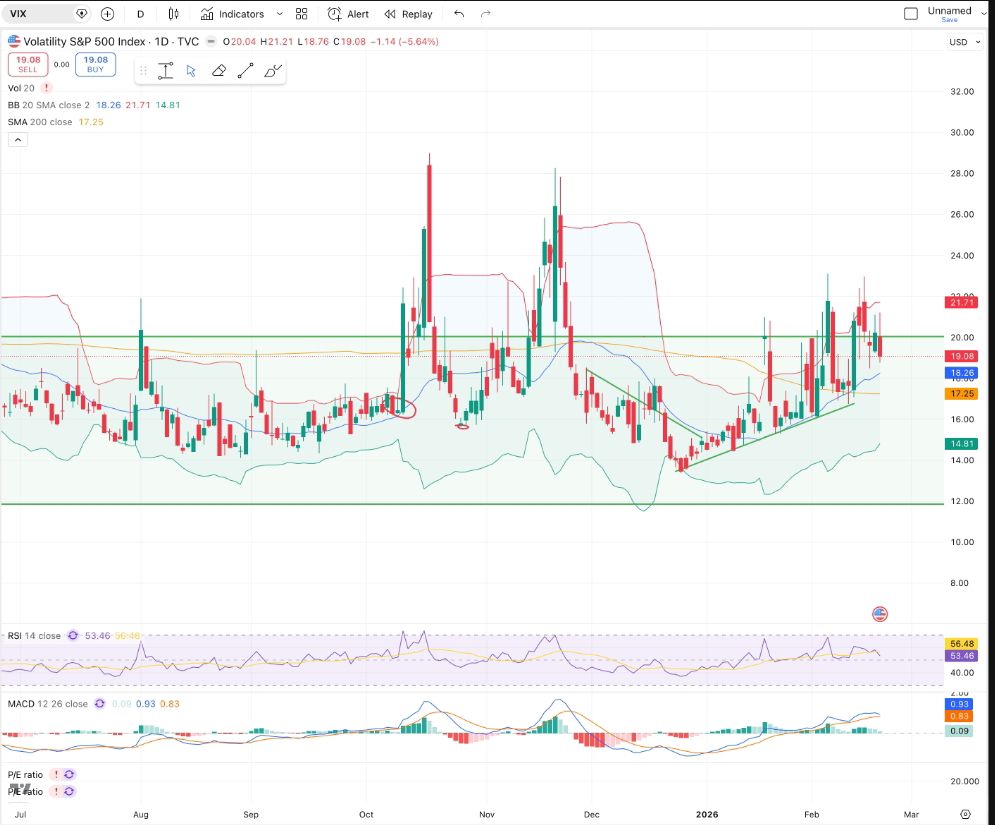
Task: Open the Indicators menu
Action: coord(232,14)
